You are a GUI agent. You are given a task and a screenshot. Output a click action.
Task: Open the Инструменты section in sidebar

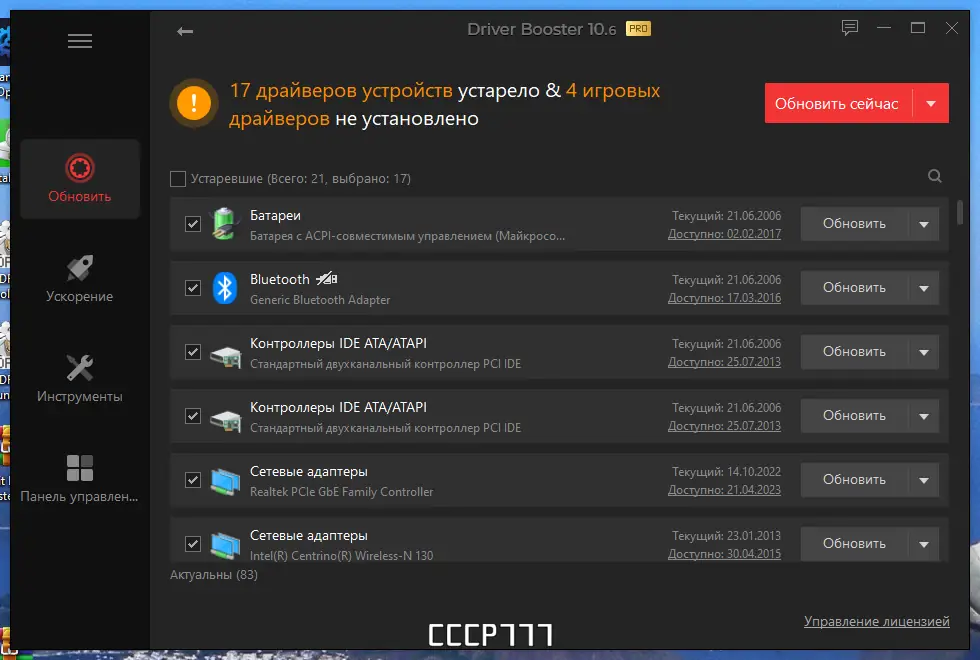tap(80, 379)
